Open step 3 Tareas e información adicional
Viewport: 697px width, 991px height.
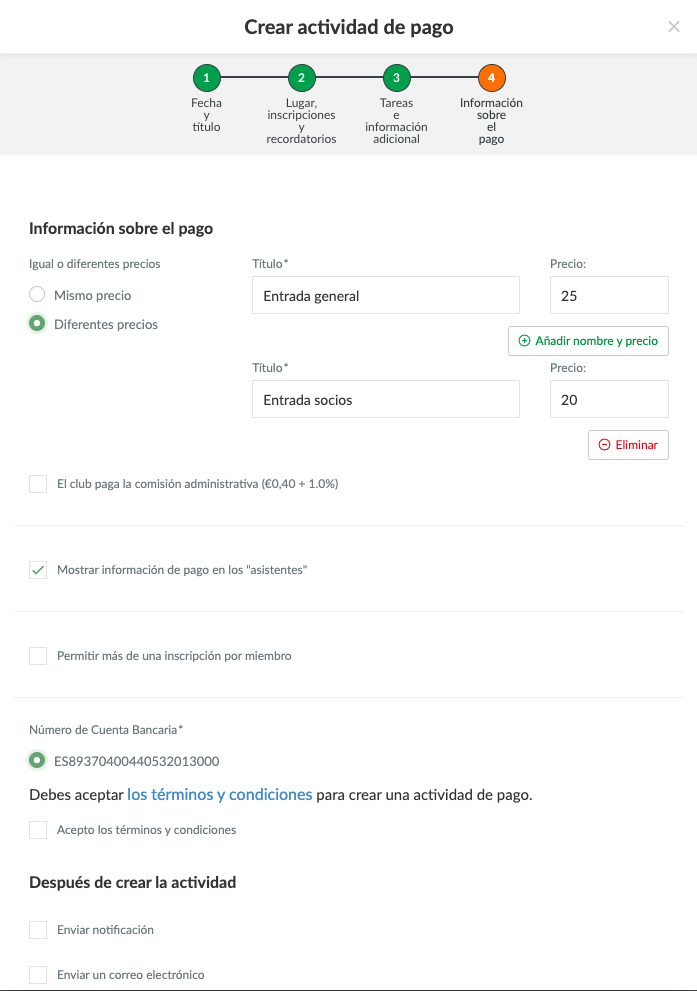click(x=396, y=77)
